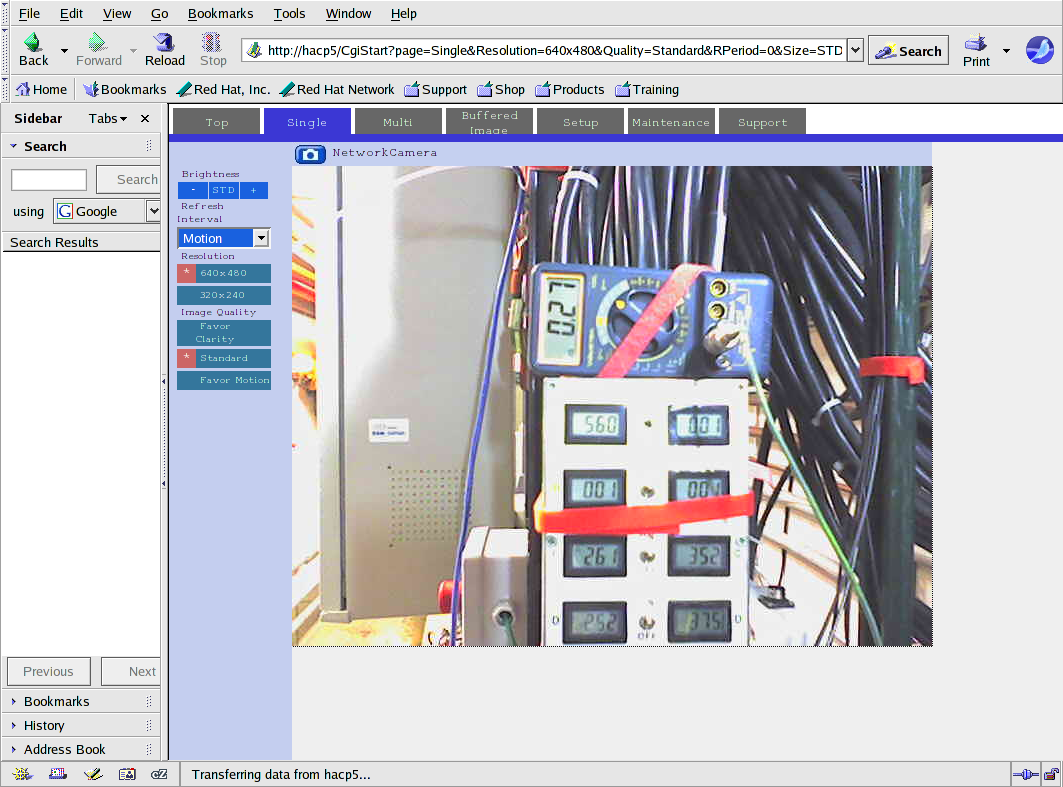This screenshot has width=1063, height=787.
Task: Open IRC Chat icon in status bar
Action: (159, 774)
